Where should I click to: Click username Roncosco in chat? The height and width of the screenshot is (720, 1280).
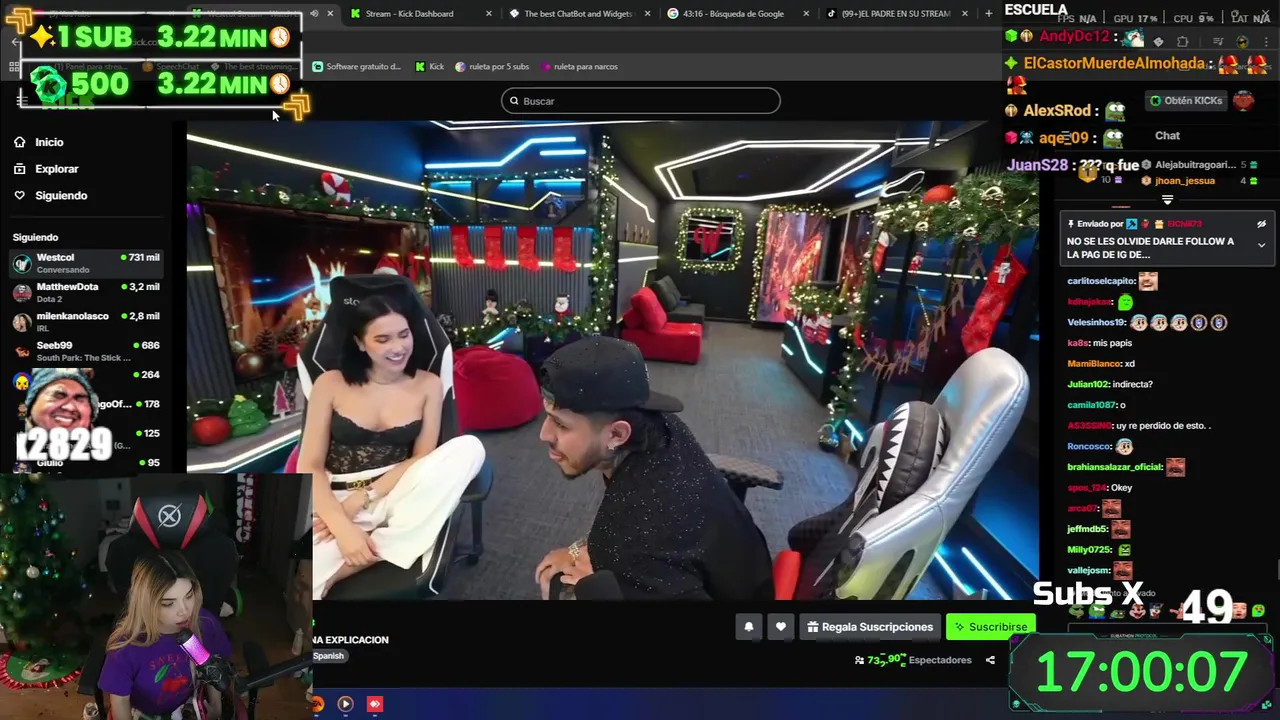1089,447
